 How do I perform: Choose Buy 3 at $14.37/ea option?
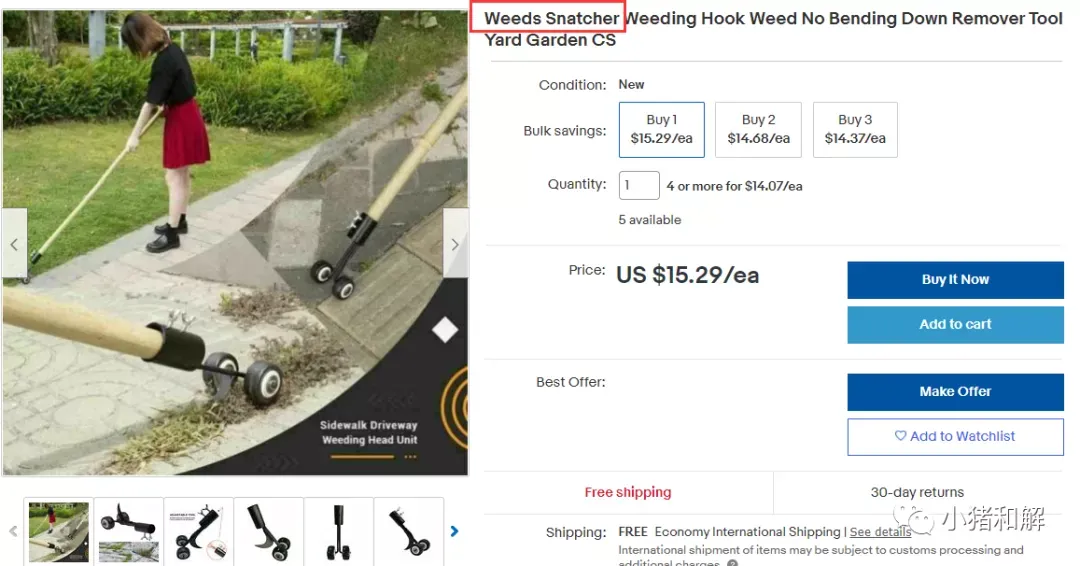click(x=855, y=129)
